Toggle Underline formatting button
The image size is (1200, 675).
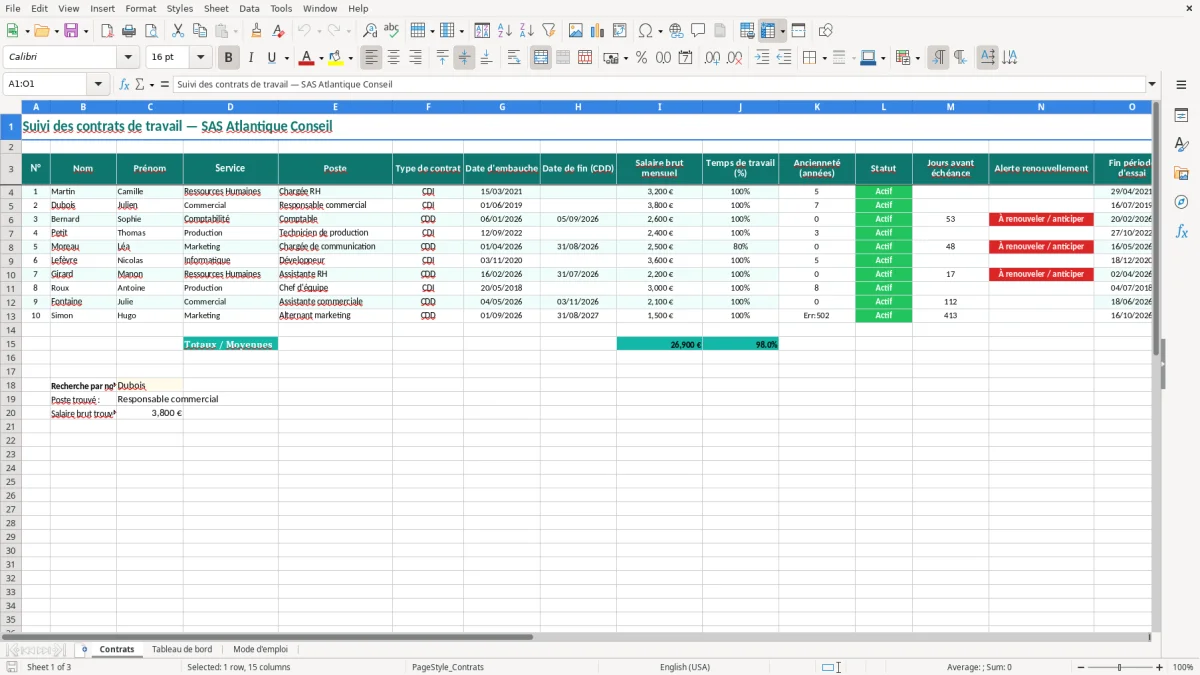(271, 58)
